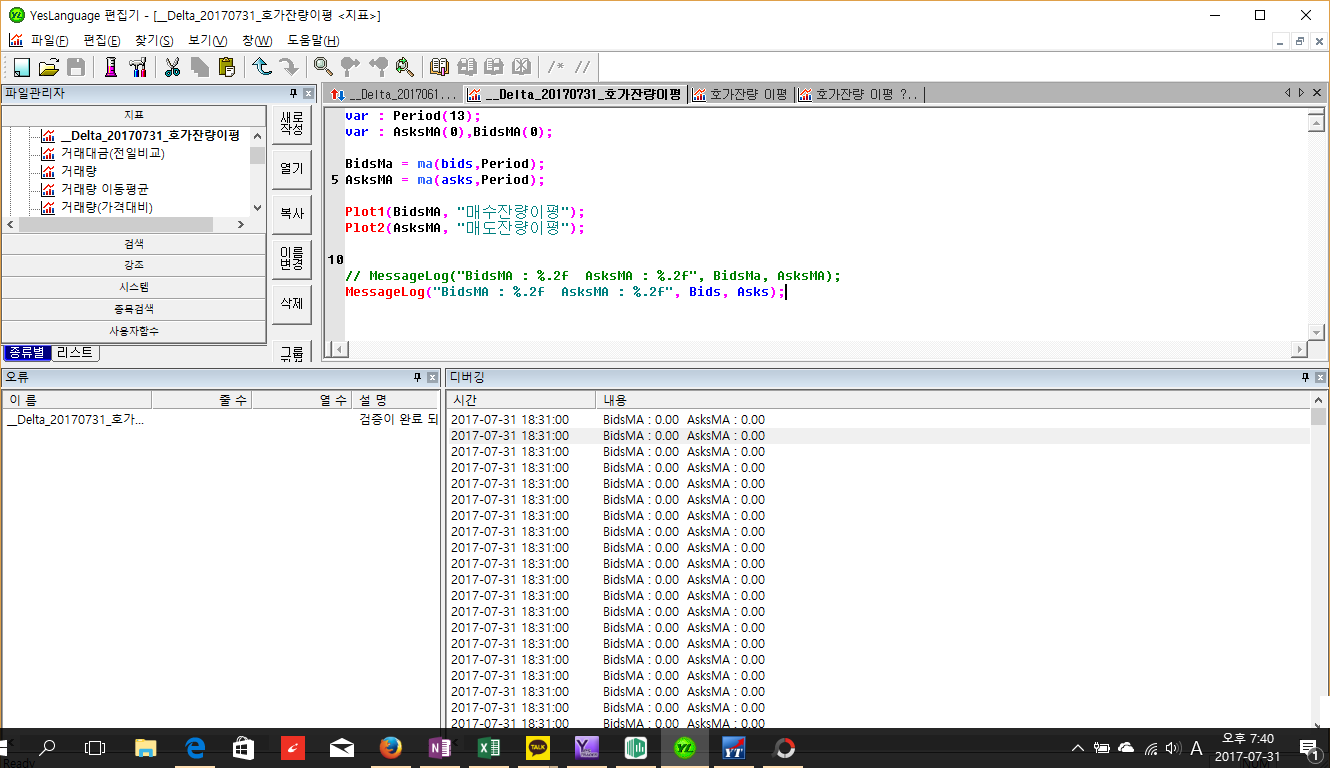Click the test tube verify icon
The width and height of the screenshot is (1330, 768).
pyautogui.click(x=110, y=67)
